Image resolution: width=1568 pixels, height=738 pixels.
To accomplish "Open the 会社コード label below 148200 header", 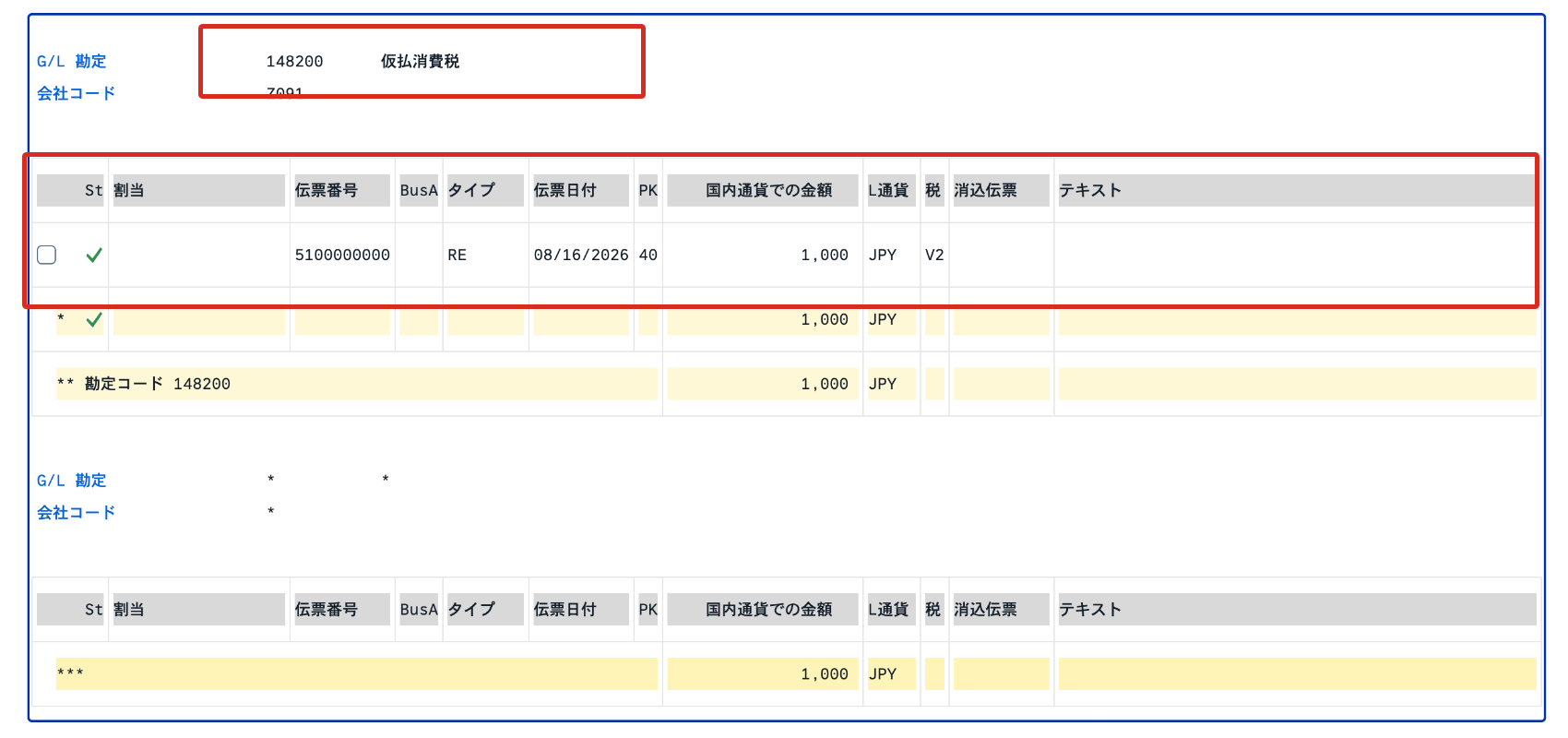I will tap(76, 93).
